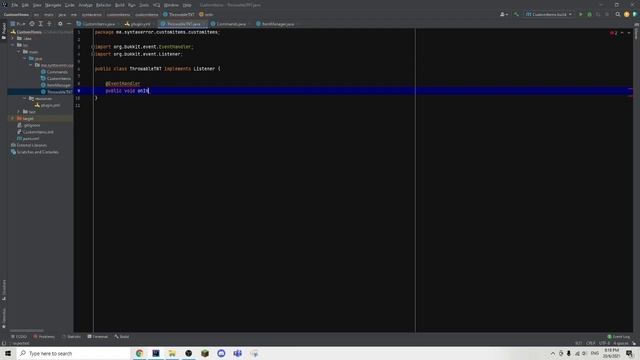This screenshot has height=360, width=640.
Task: Open the Code menu
Action: pos(70,5)
